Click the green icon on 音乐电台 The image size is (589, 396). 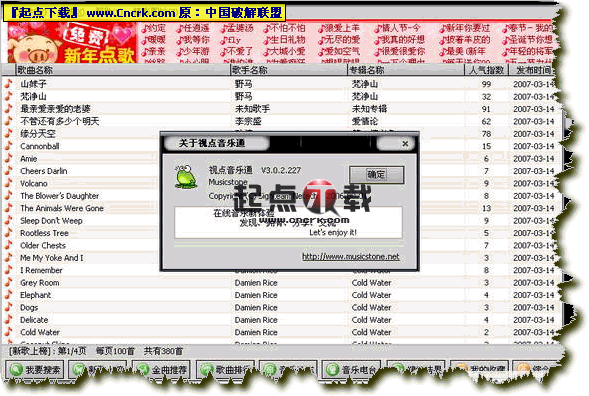(332, 370)
